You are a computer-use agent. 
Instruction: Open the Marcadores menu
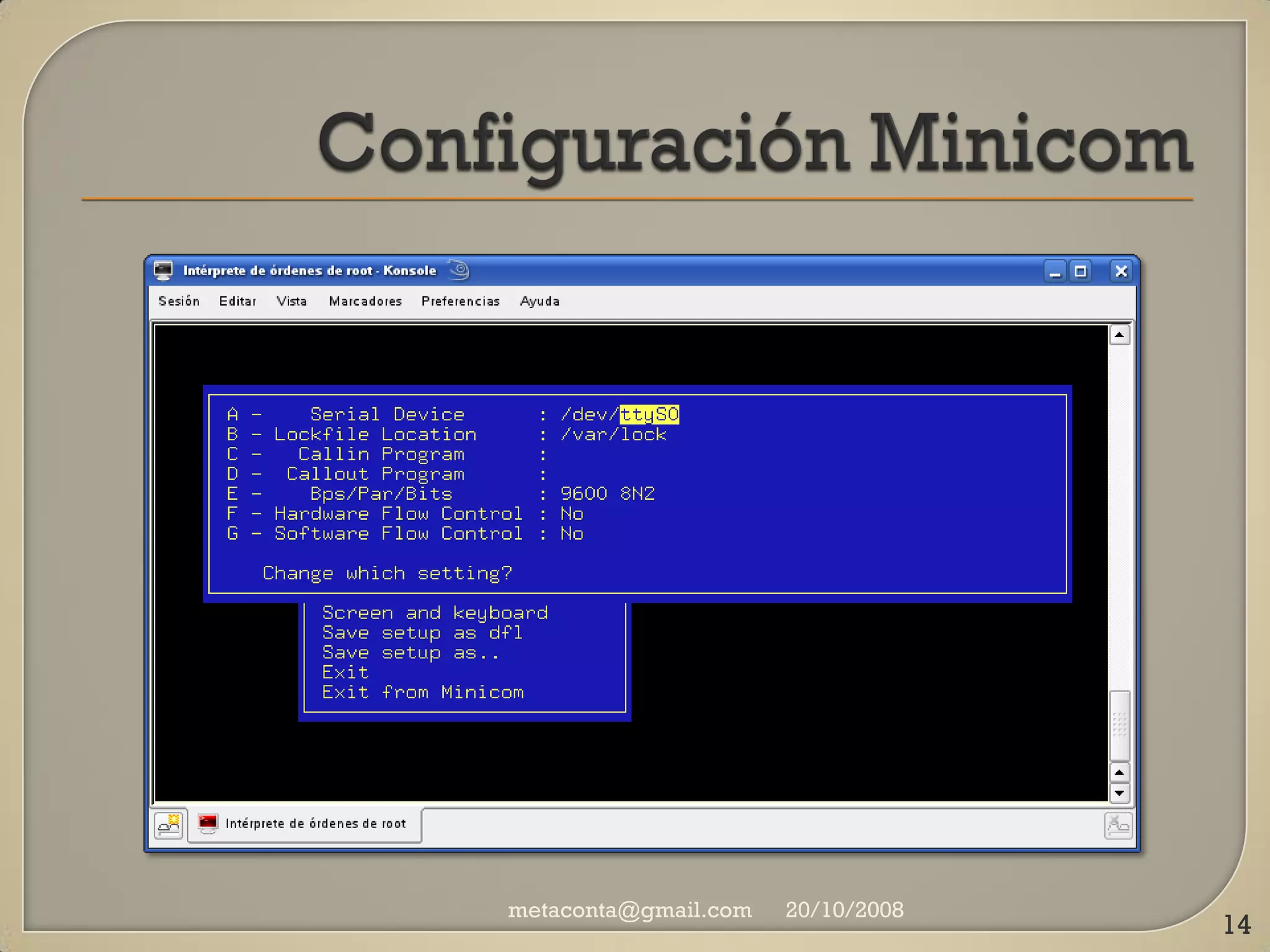[365, 301]
